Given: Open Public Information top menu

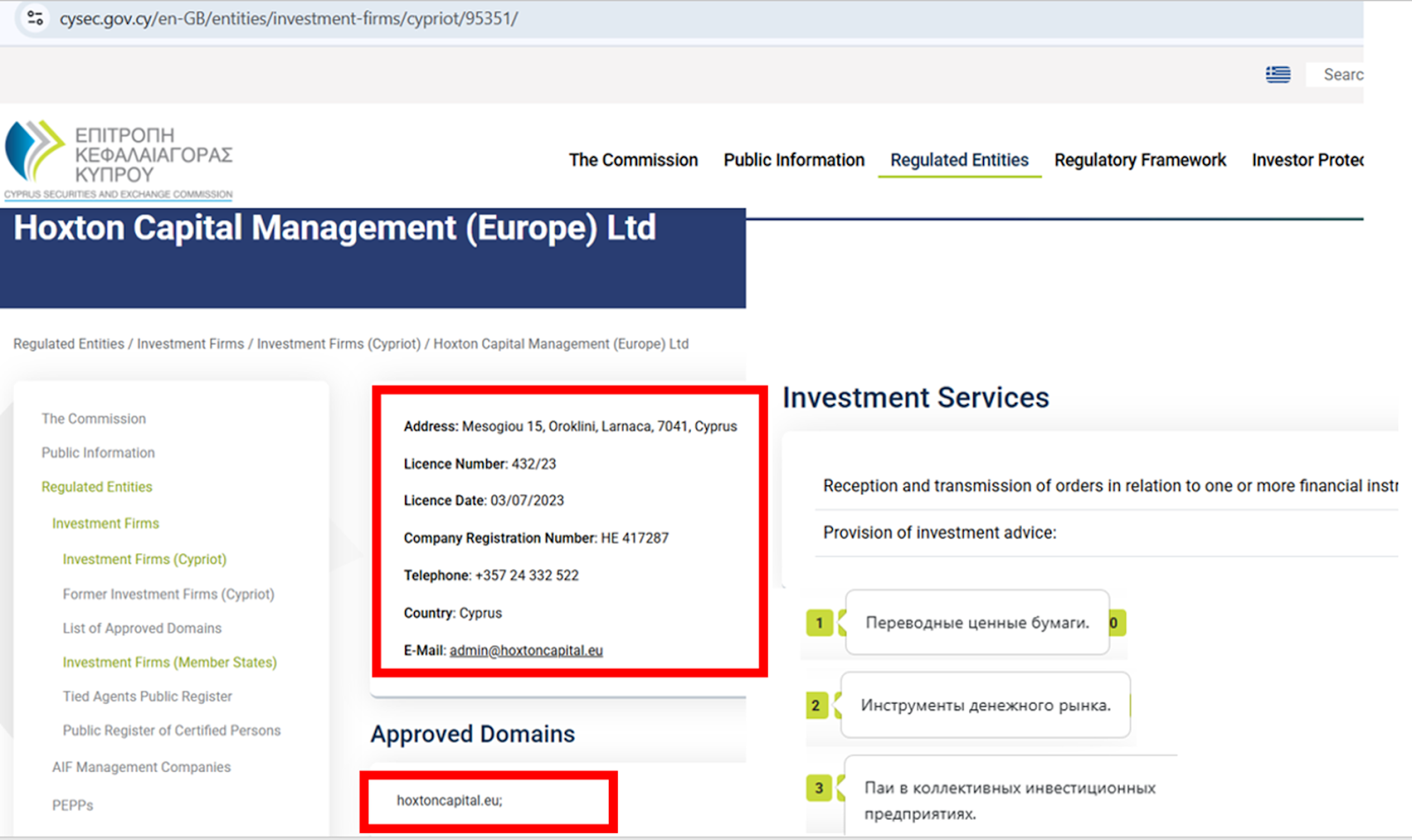Looking at the screenshot, I should [x=793, y=160].
